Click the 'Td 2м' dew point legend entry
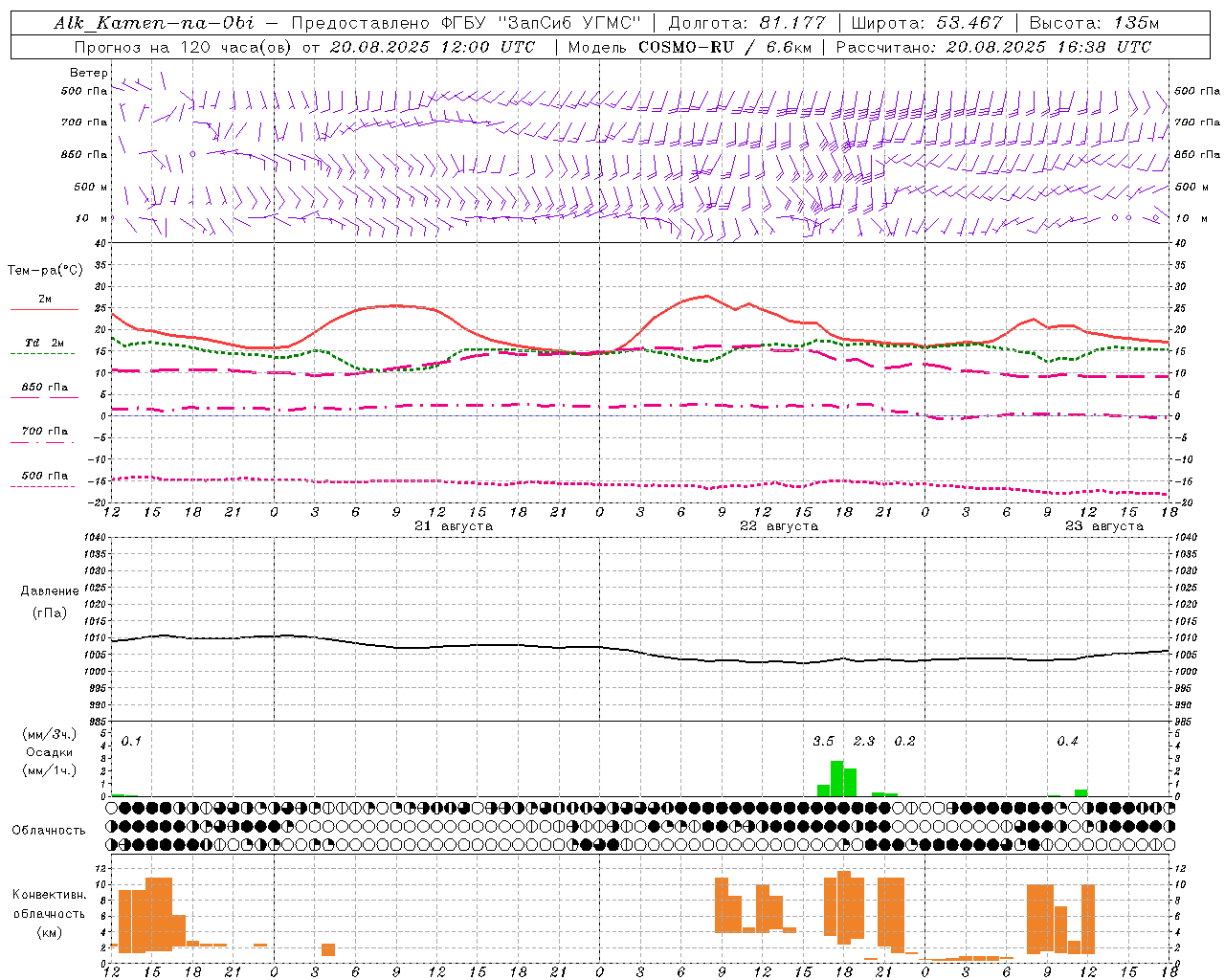Viewport: 1225px width, 980px height. 45,343
